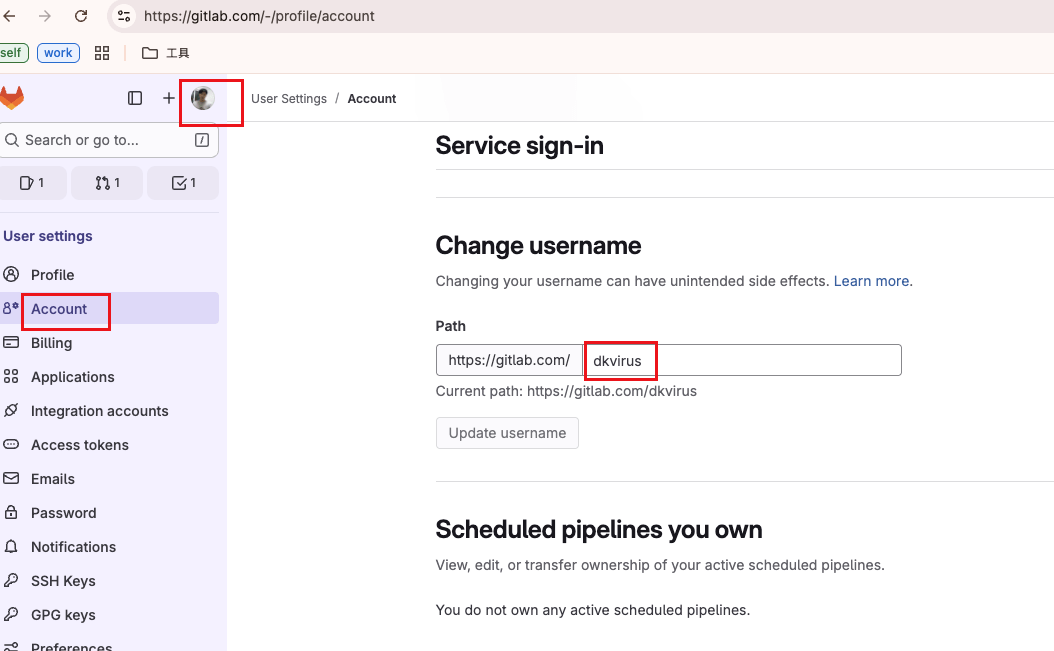This screenshot has width=1054, height=651.
Task: Toggle the sidebar collapse icon
Action: 135,98
